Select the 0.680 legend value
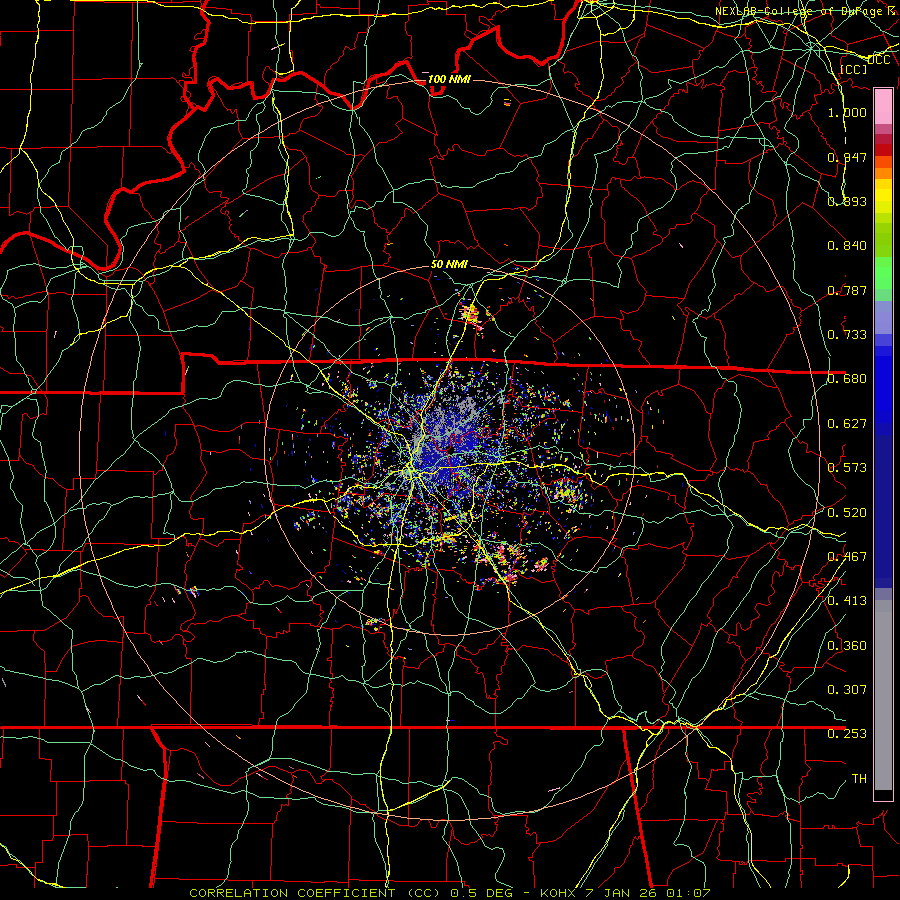 (x=847, y=379)
